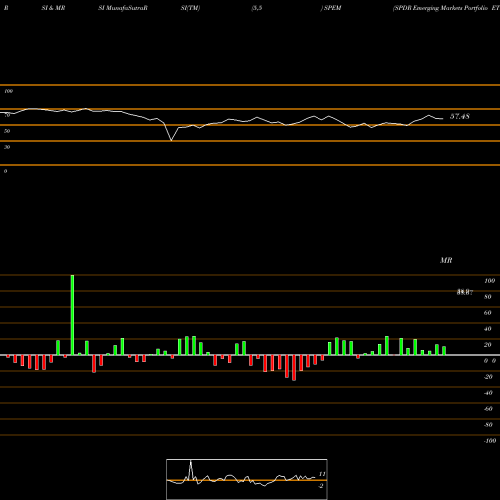This screenshot has height=500, width=500.
Task: Click the MR axis label -100
Action: coord(490,441)
